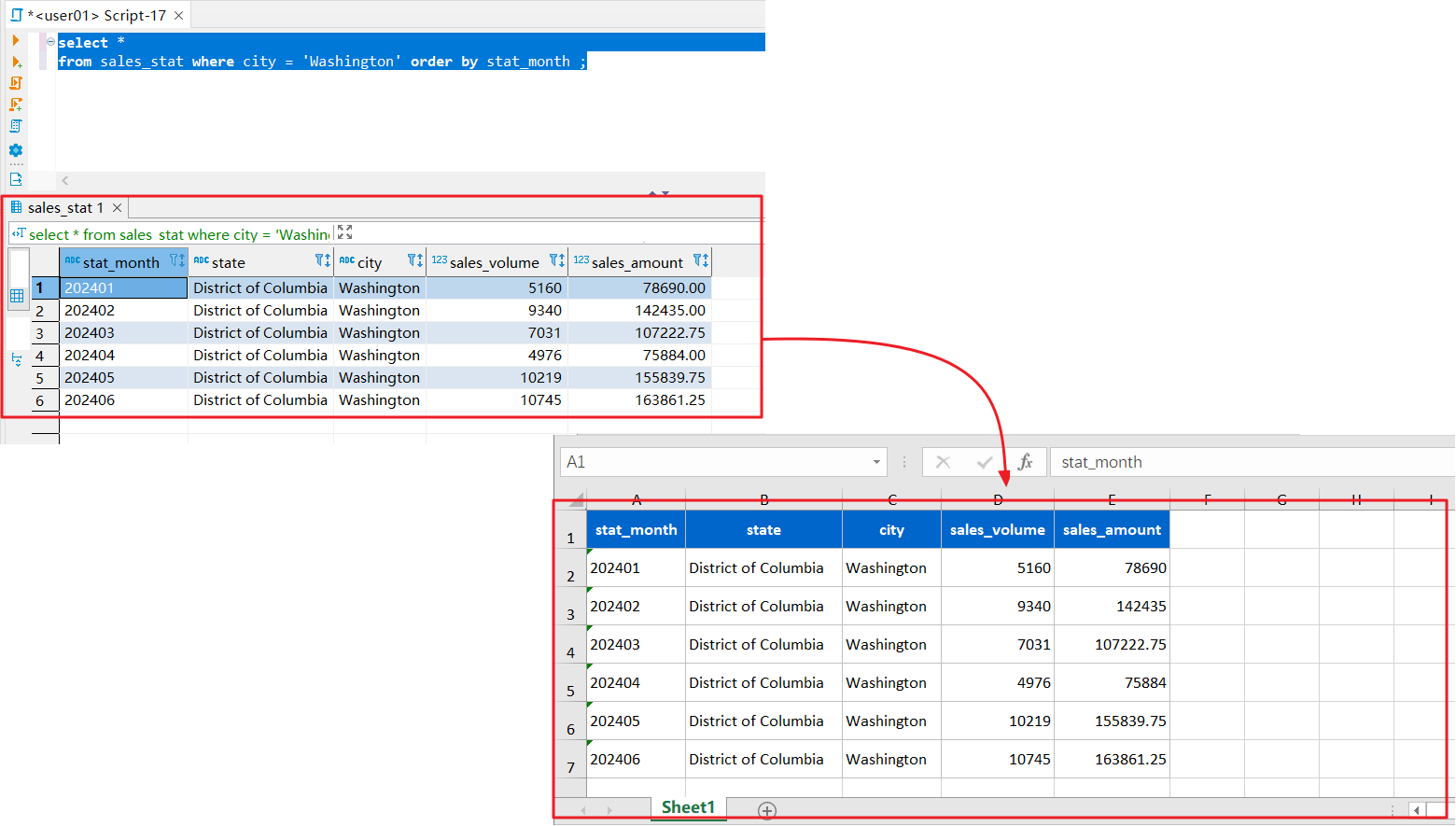Image resolution: width=1456 pixels, height=826 pixels.
Task: Select Excel column G header
Action: [x=1281, y=499]
